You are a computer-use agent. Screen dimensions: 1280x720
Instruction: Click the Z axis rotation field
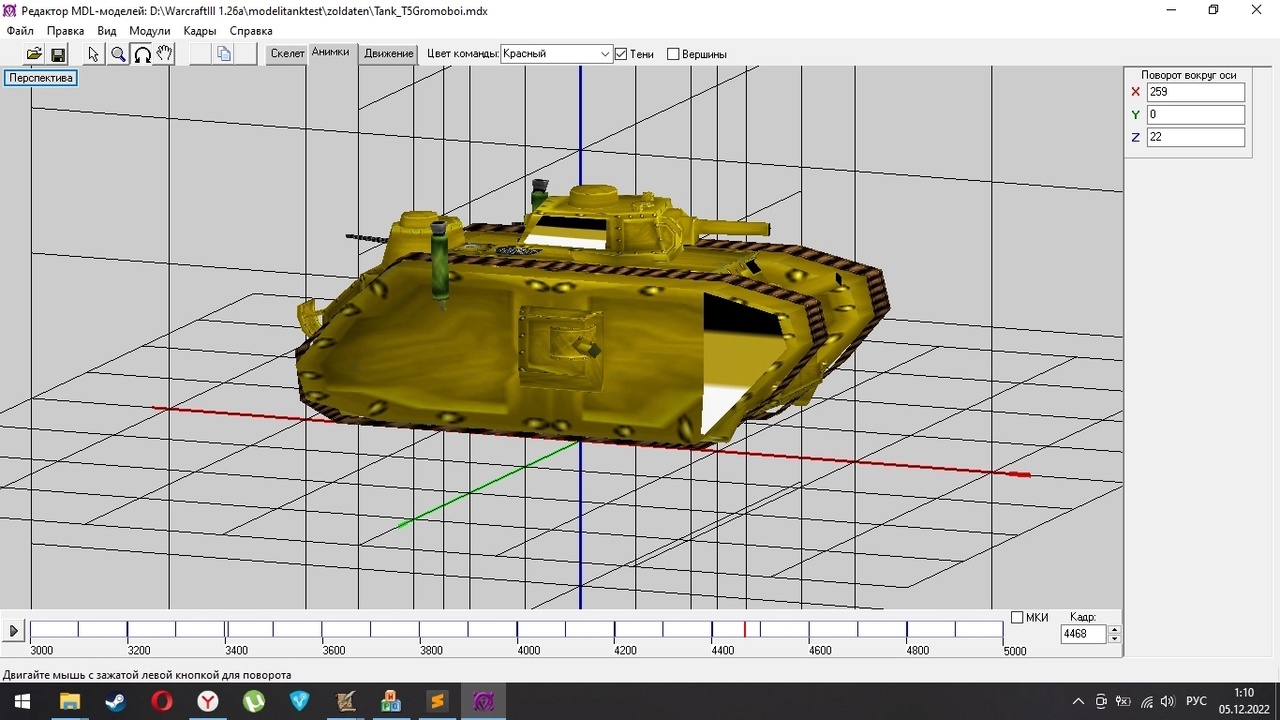pos(1196,137)
